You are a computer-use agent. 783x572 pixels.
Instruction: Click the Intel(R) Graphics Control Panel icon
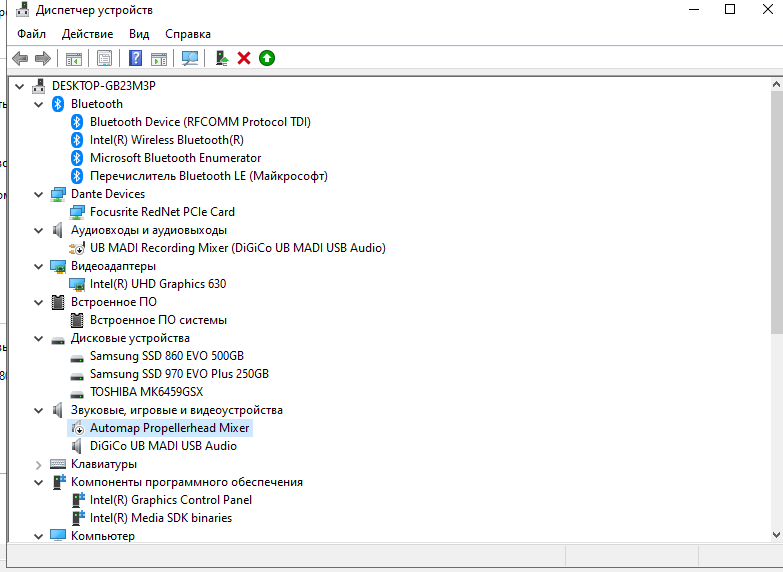[x=78, y=500]
